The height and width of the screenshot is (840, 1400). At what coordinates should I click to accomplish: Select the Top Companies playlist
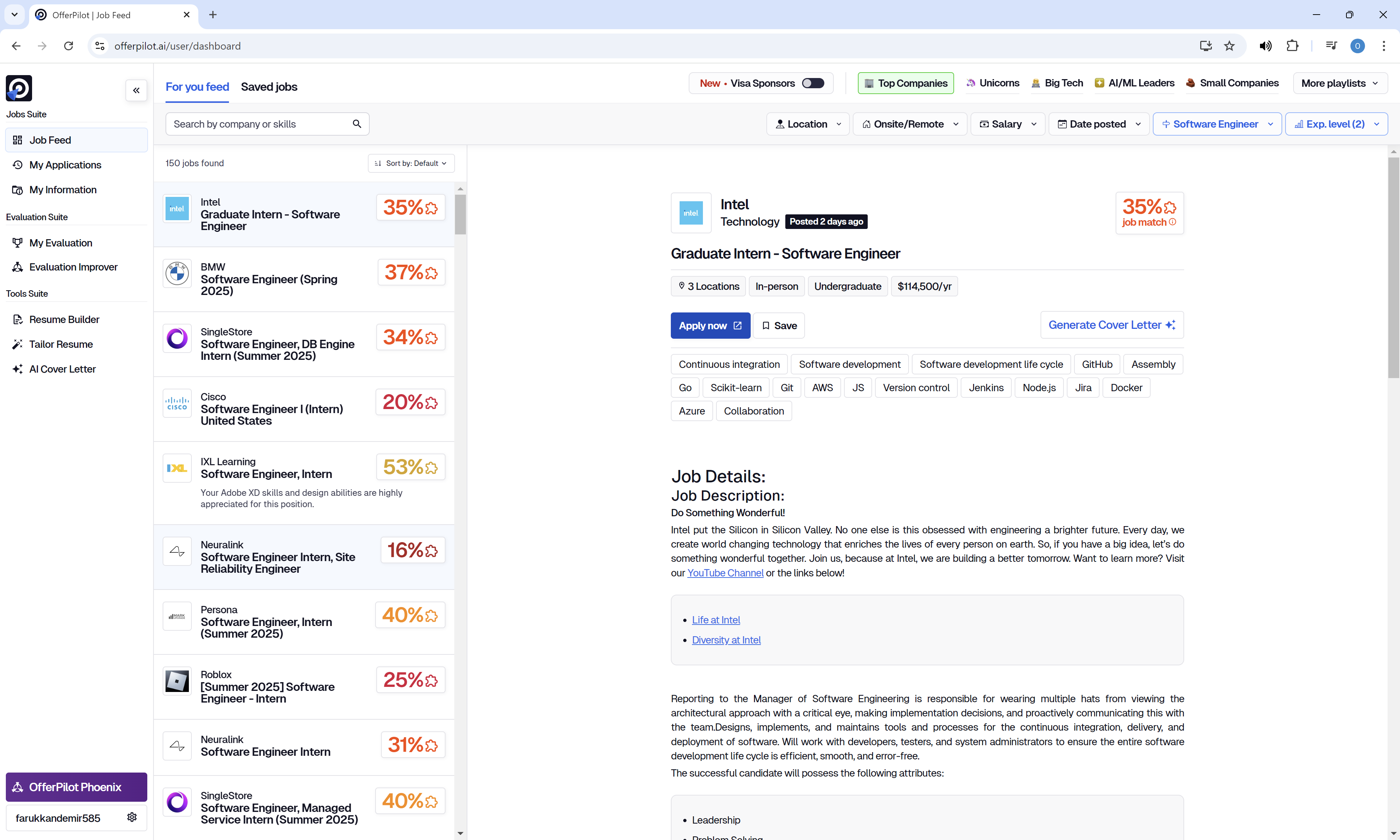tap(905, 83)
